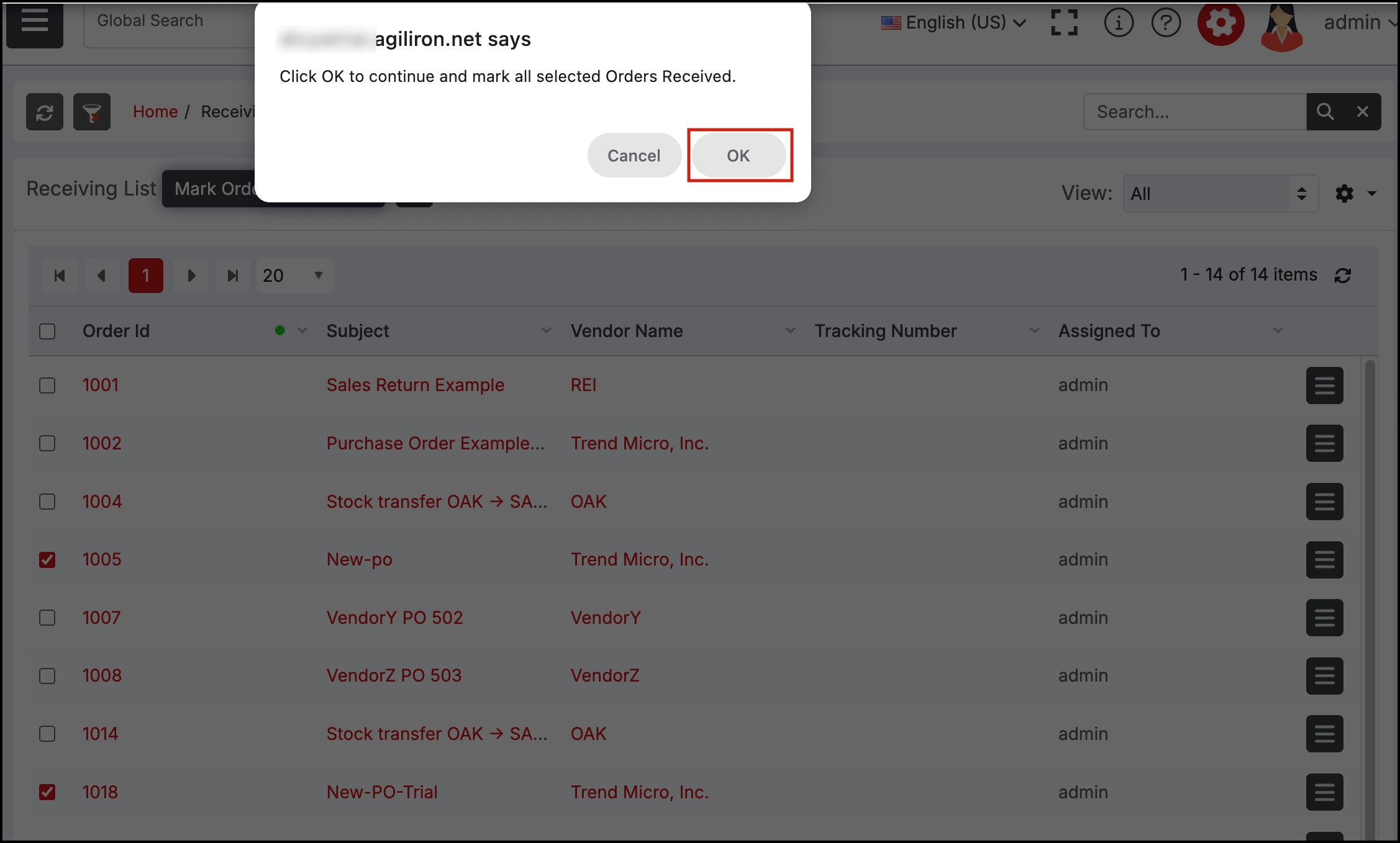Click the list Search... input field

[1195, 112]
